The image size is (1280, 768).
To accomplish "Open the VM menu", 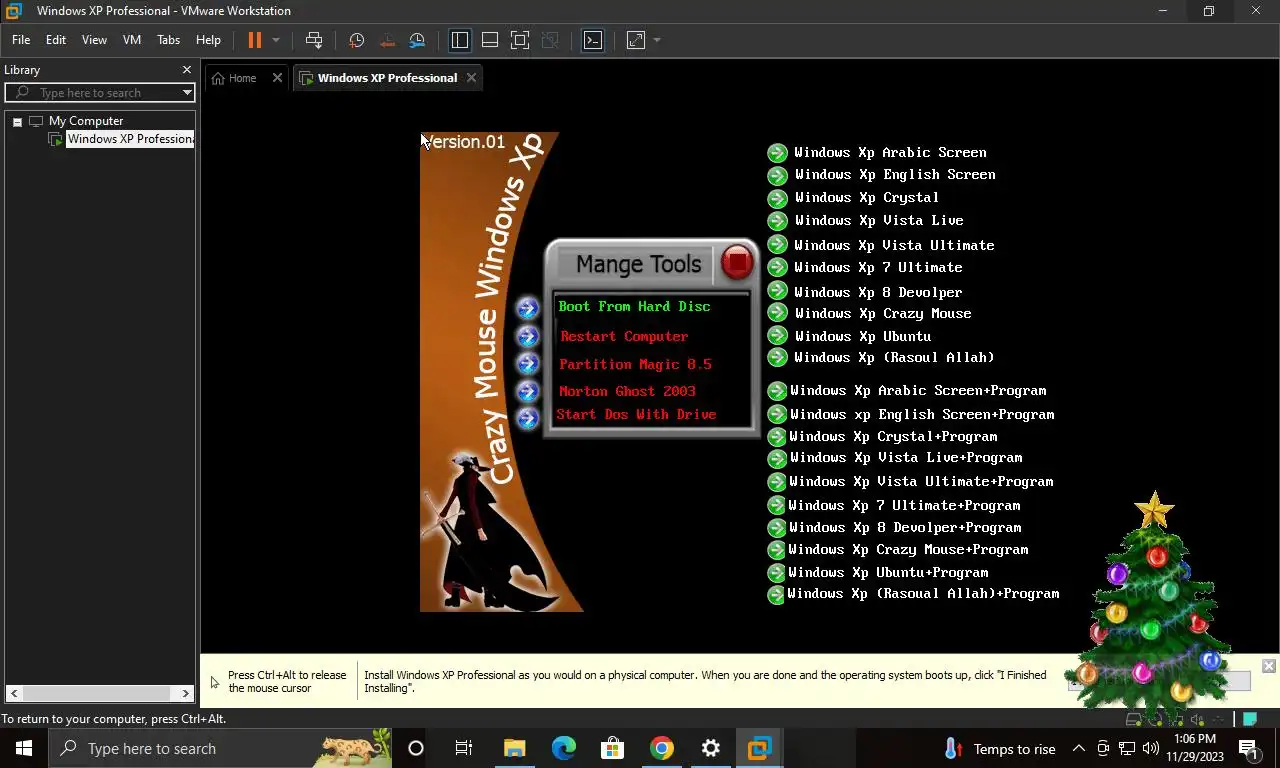I will pyautogui.click(x=132, y=40).
